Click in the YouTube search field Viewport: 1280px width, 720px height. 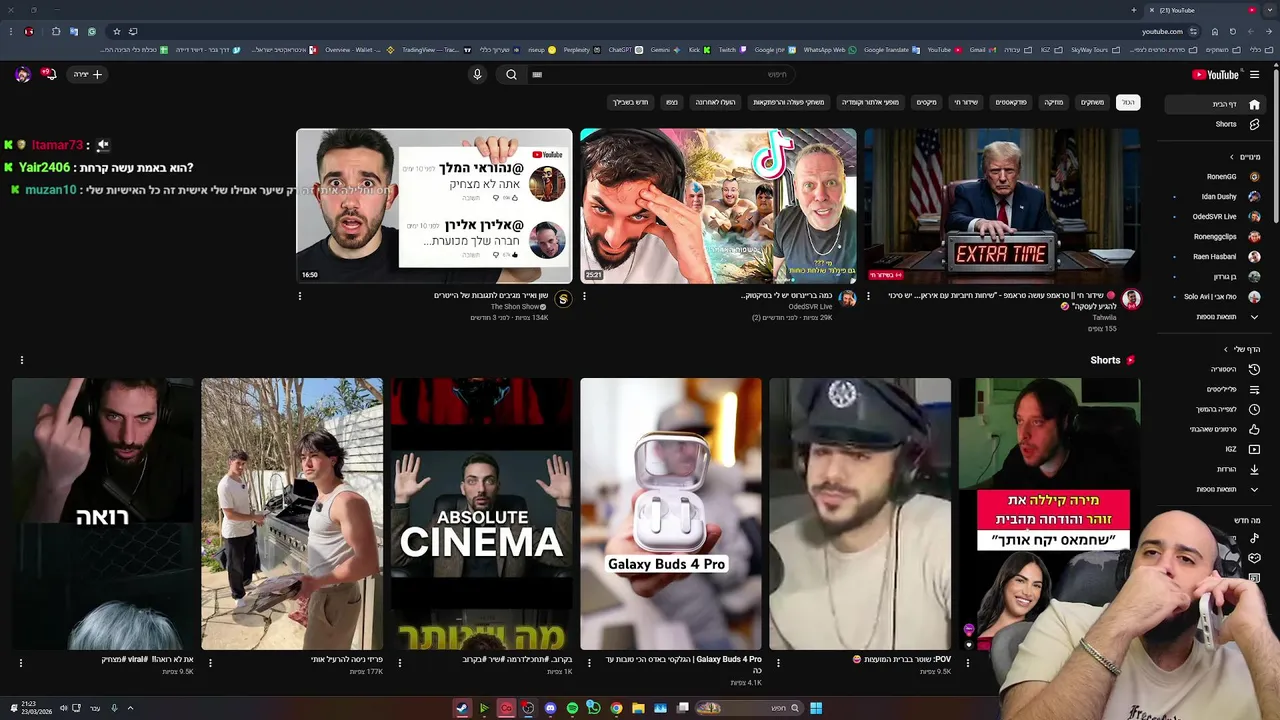point(660,74)
